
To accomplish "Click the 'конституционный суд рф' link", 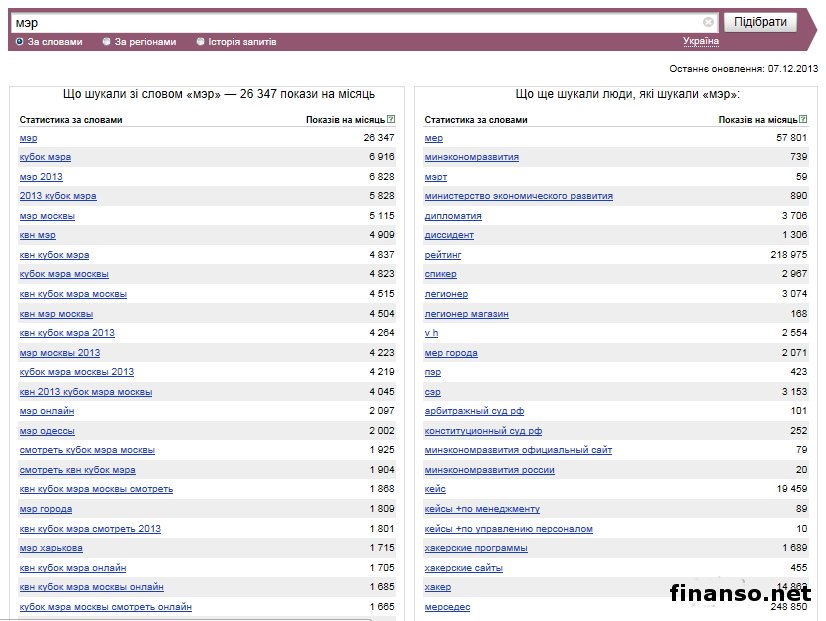I will pyautogui.click(x=483, y=431).
